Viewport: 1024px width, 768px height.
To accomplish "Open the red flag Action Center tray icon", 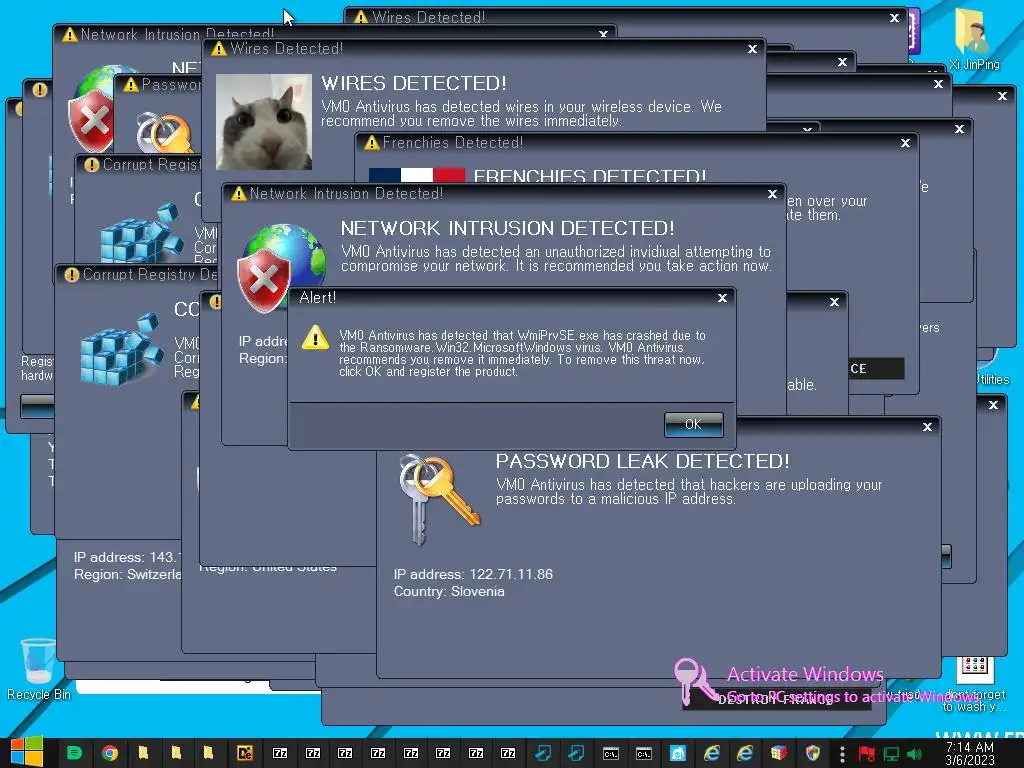I will click(x=867, y=754).
